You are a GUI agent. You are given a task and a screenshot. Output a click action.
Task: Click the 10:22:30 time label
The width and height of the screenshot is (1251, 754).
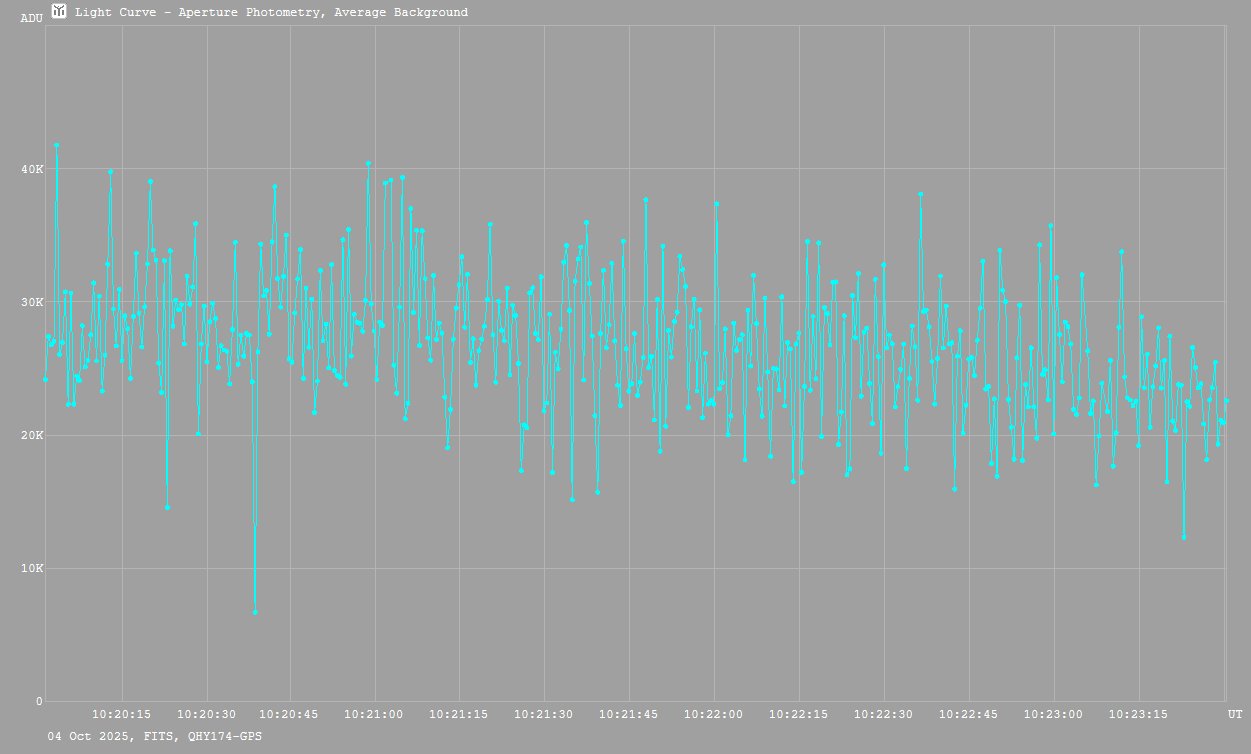tap(883, 715)
